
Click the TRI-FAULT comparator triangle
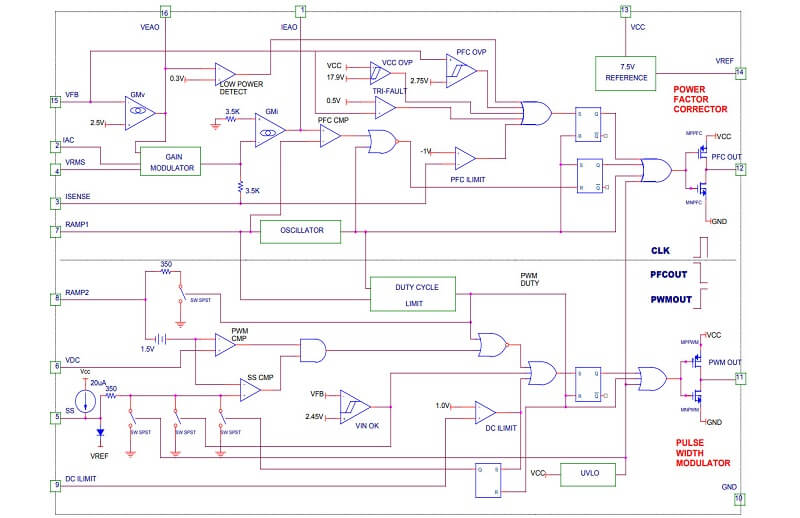386,108
